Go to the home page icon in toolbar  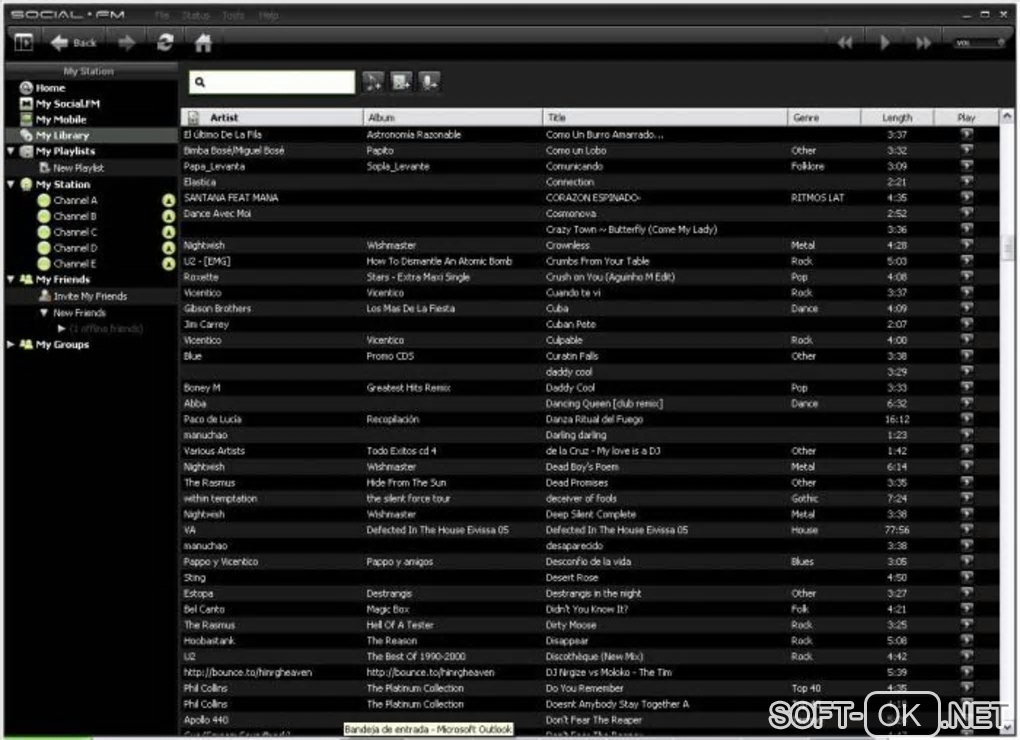pos(204,43)
